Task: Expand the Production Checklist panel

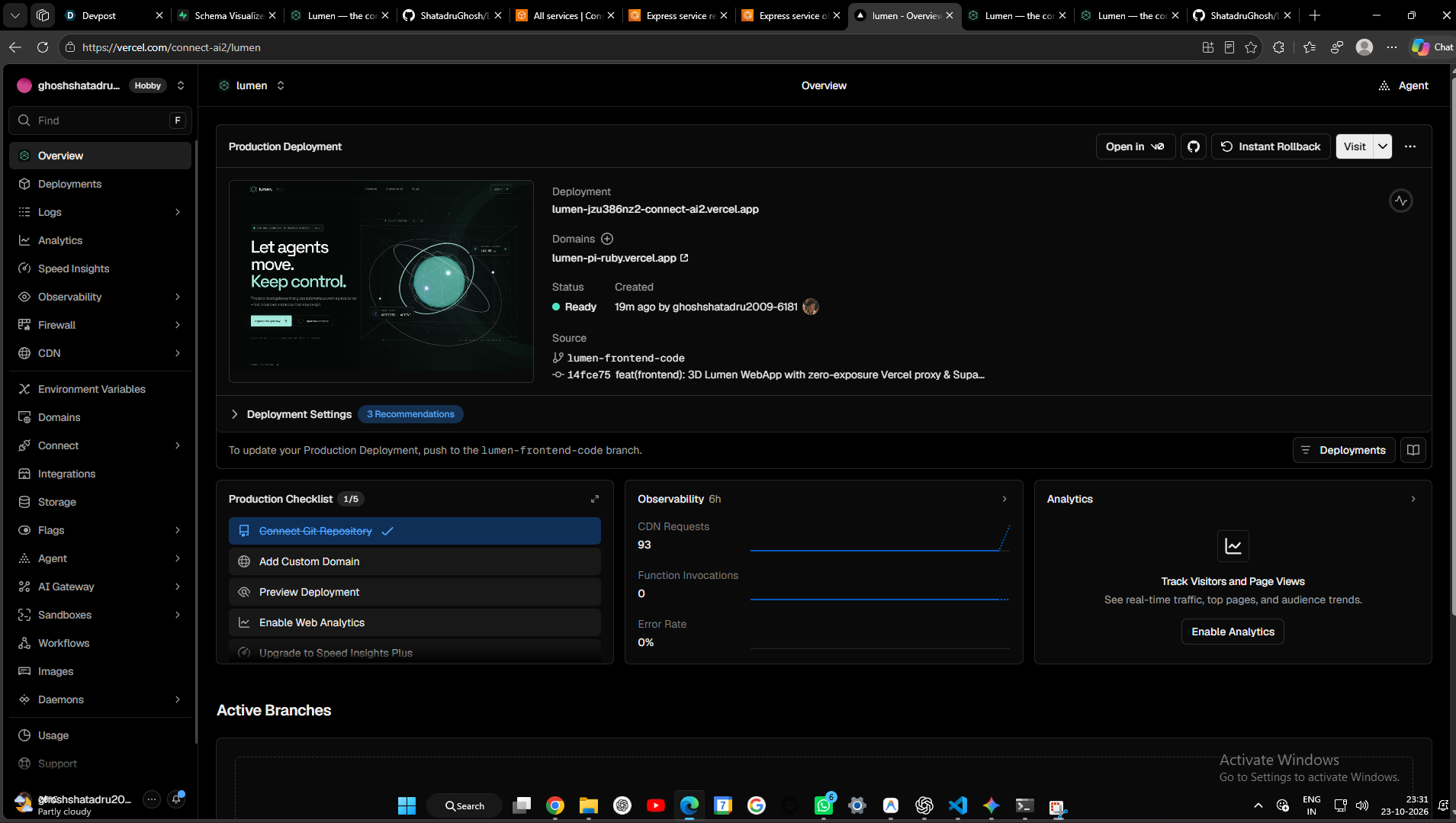Action: pyautogui.click(x=595, y=499)
